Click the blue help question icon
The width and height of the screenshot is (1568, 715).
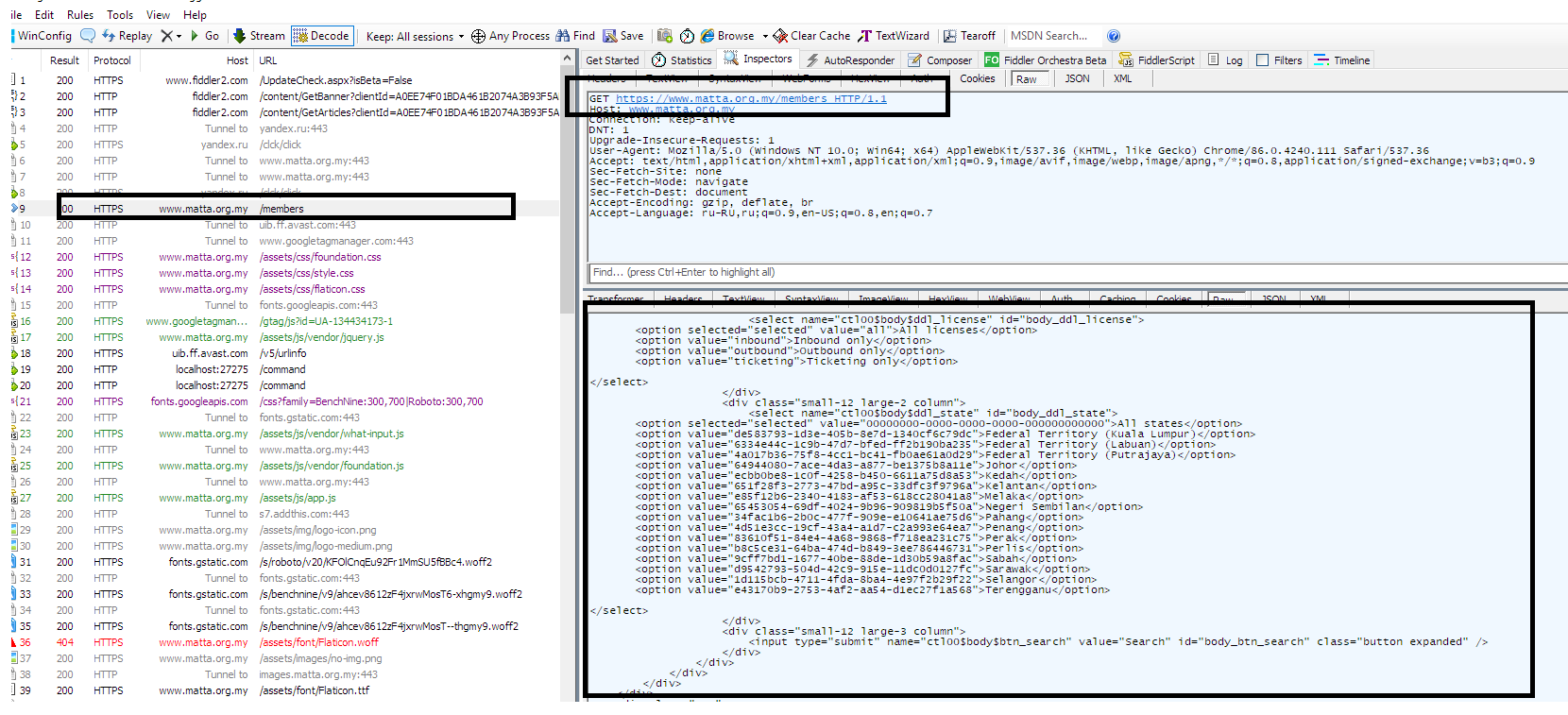click(1114, 36)
